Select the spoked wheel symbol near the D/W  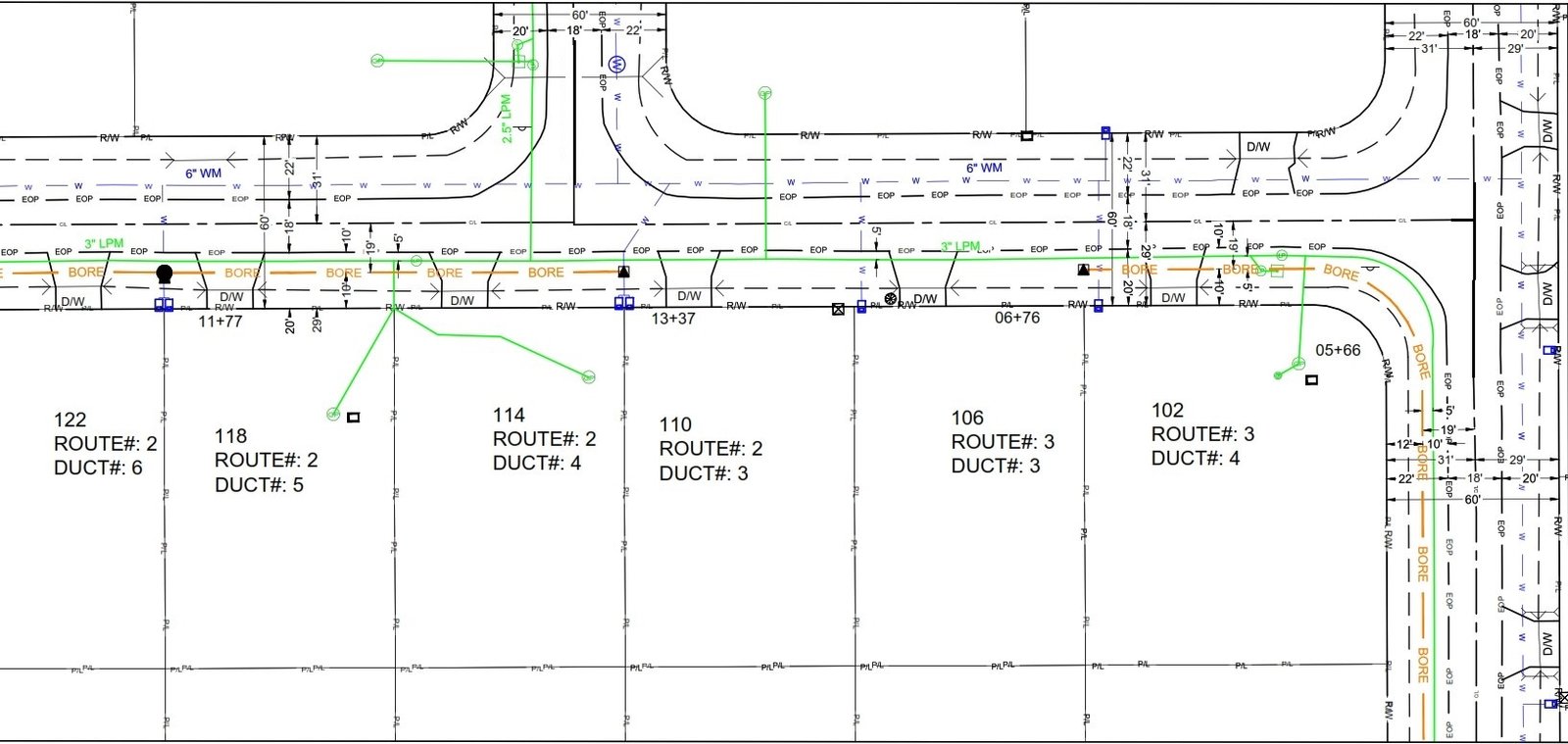(890, 298)
